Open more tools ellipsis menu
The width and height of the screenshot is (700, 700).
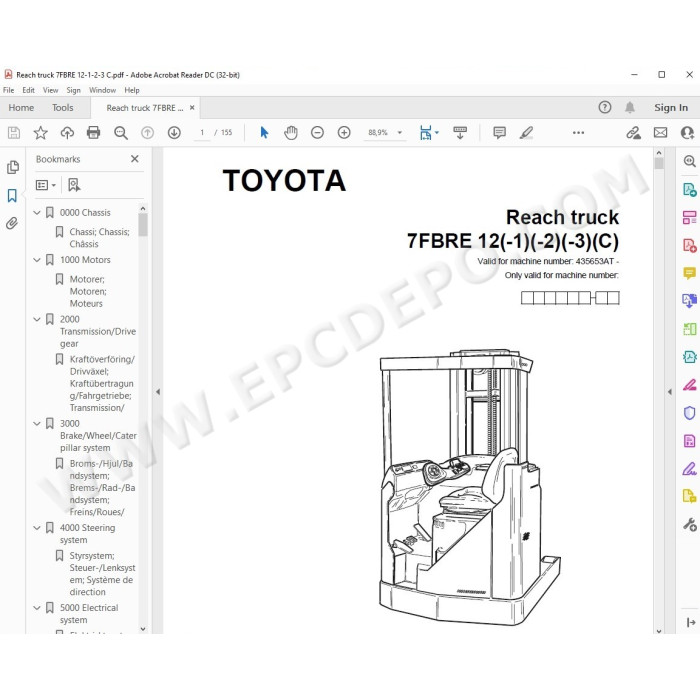click(579, 133)
